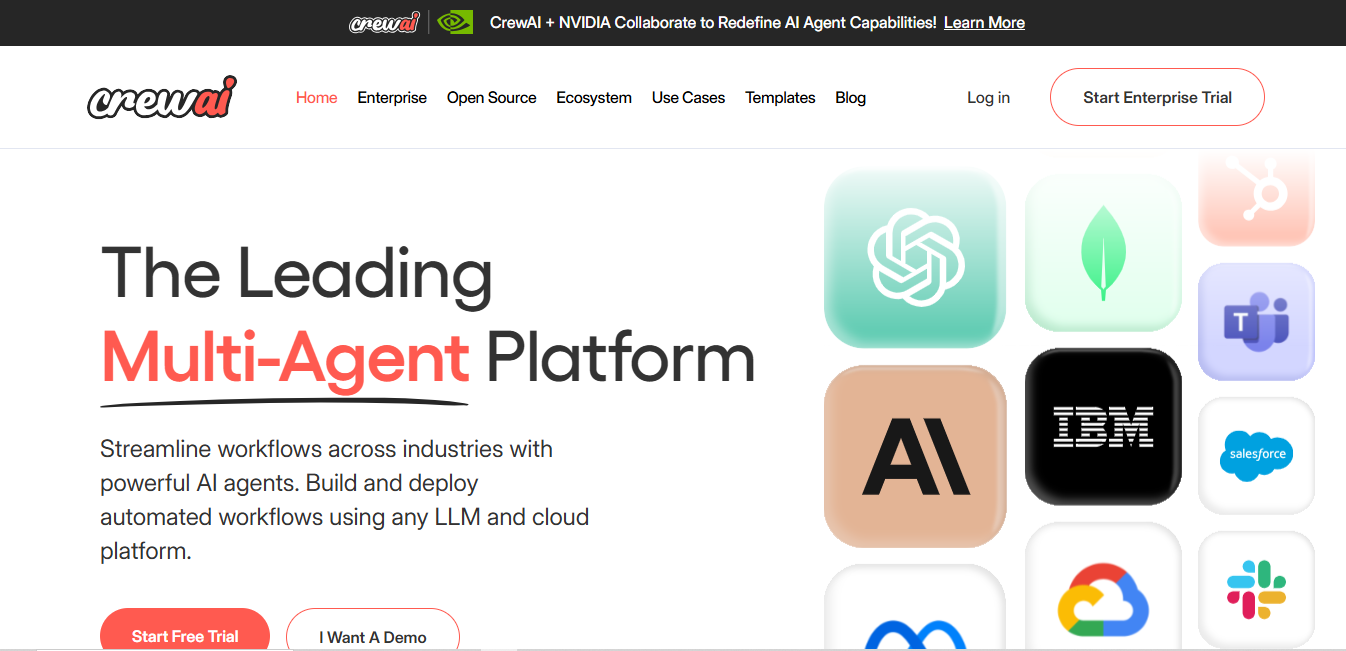Click the 'The Leading' headline text
This screenshot has height=651, width=1346.
coord(297,273)
